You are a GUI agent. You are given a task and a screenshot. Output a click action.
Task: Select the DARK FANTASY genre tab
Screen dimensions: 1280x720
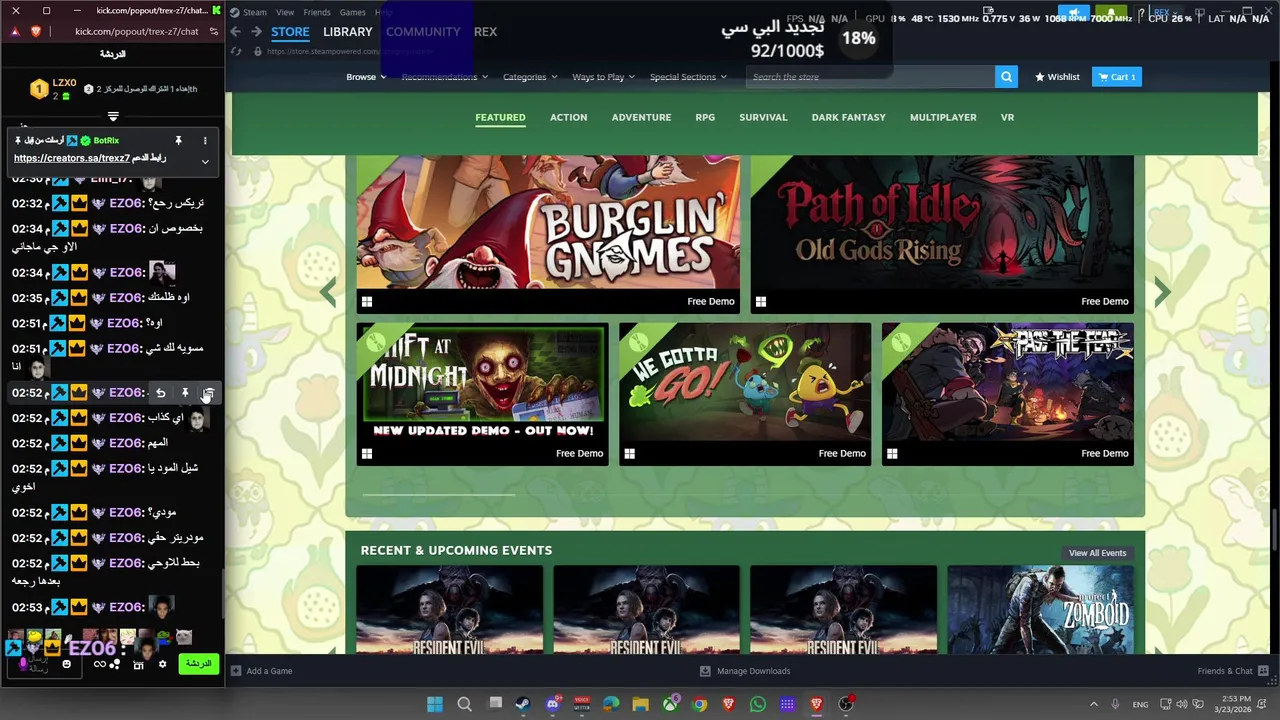tap(848, 118)
